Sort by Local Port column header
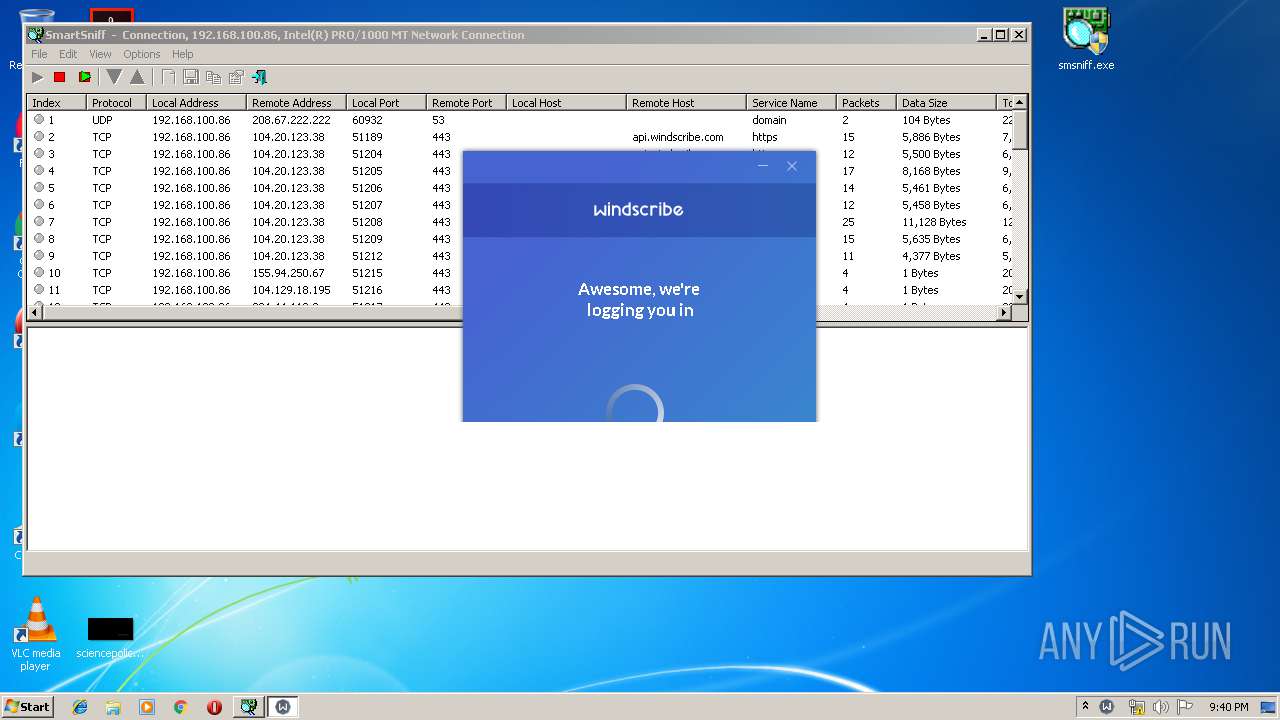This screenshot has width=1280, height=720. tap(387, 103)
